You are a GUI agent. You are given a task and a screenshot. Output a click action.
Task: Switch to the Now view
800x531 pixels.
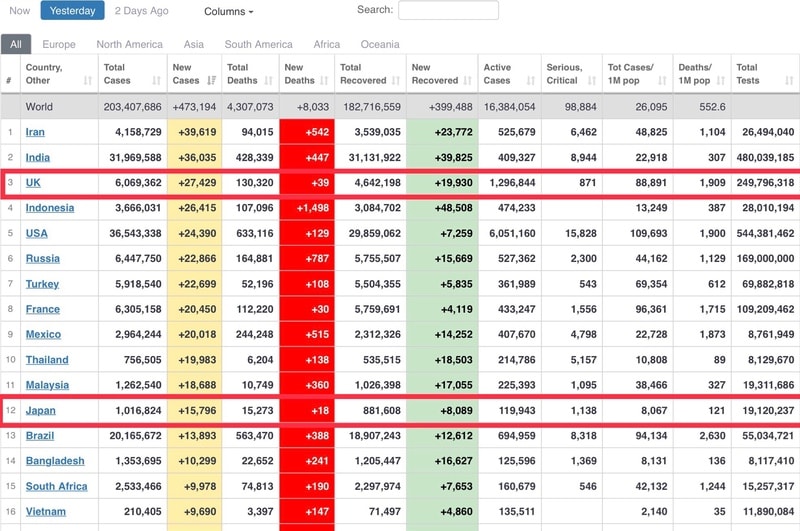pos(19,11)
